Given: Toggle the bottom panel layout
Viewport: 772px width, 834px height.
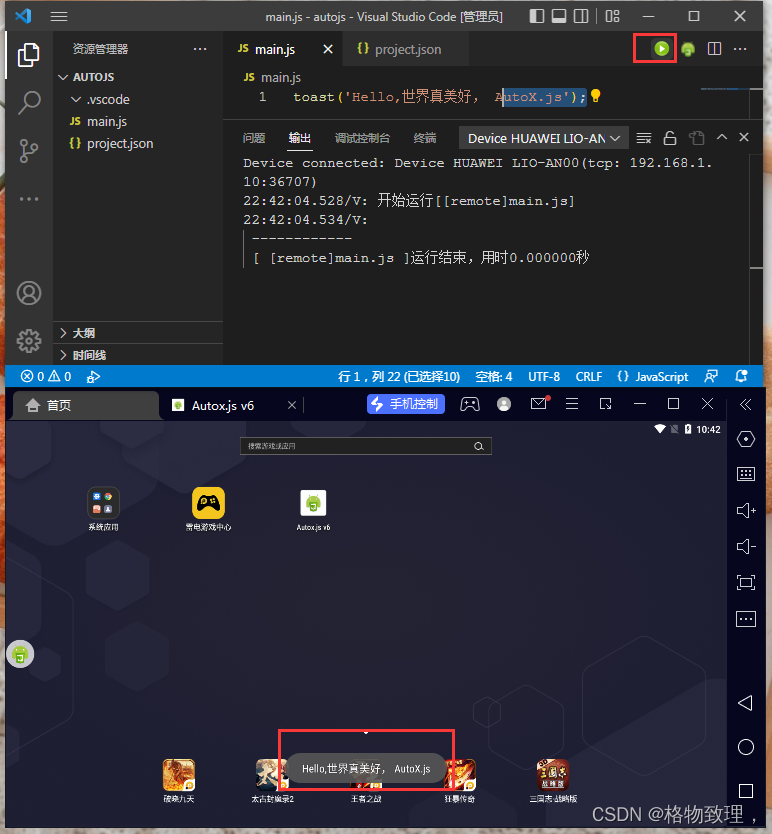Looking at the screenshot, I should [x=559, y=16].
